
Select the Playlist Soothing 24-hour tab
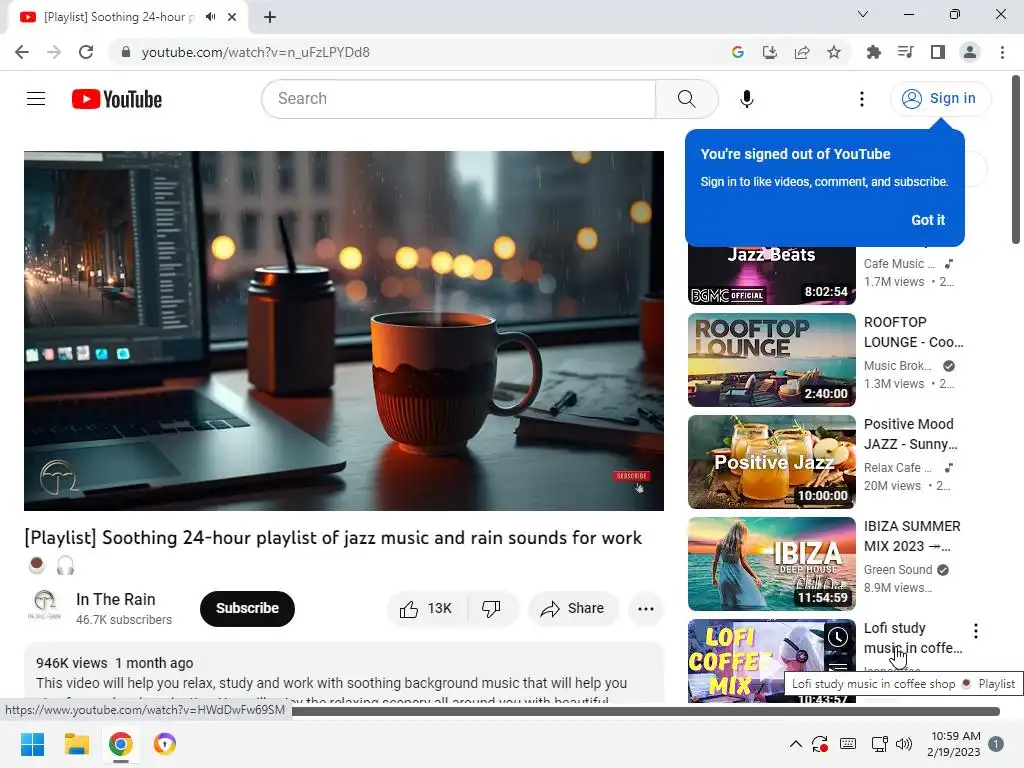pos(128,17)
